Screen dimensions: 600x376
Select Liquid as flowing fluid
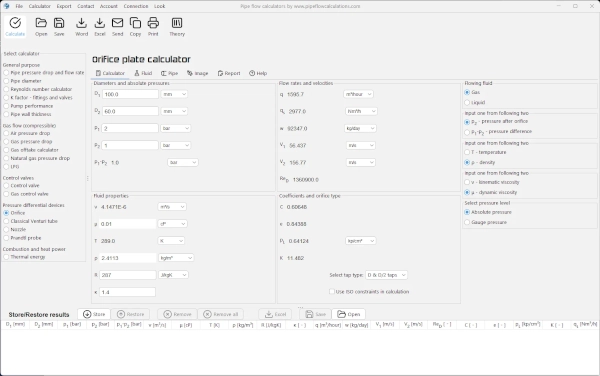[474, 103]
